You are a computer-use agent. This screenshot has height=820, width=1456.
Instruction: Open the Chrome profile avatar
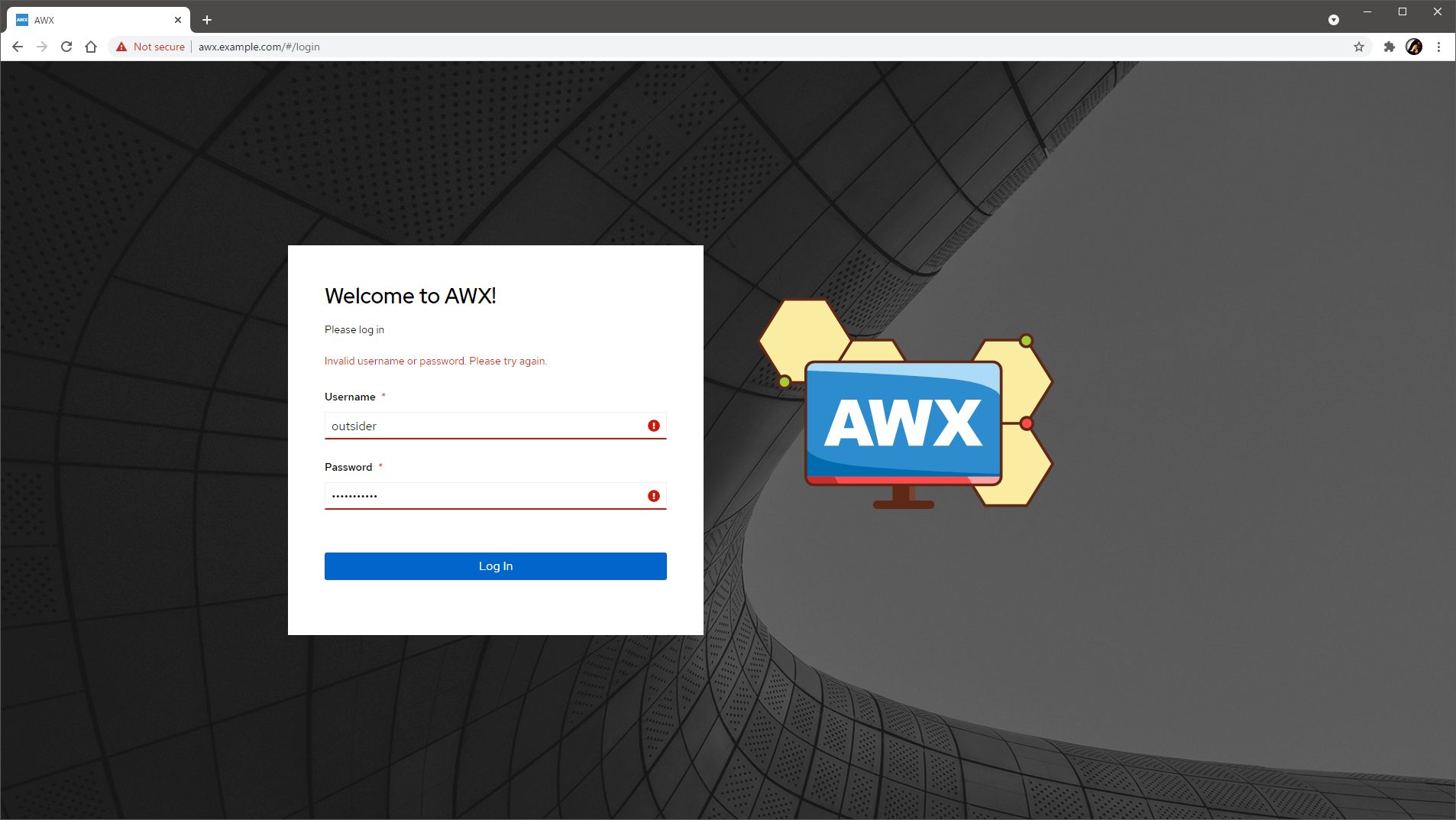(1414, 47)
